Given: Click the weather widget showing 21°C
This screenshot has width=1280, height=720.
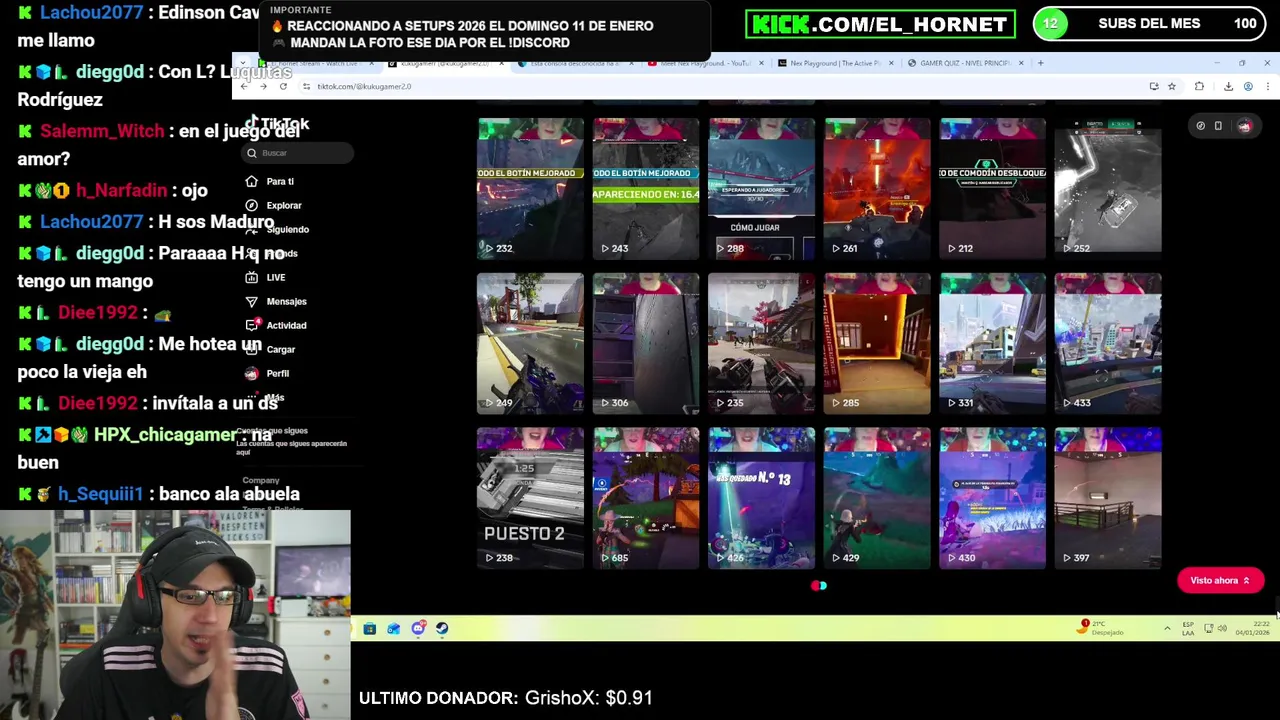Looking at the screenshot, I should point(1102,628).
